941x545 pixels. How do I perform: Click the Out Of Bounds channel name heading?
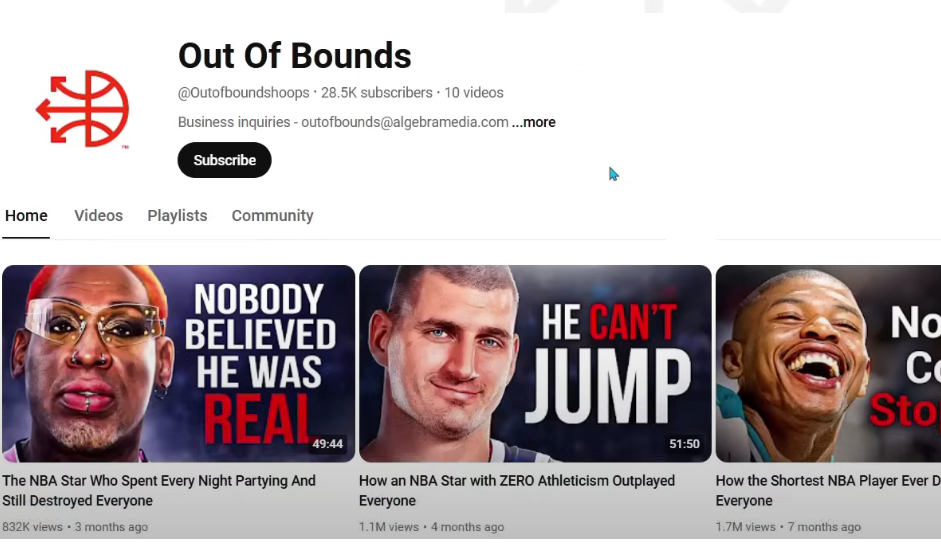click(295, 56)
